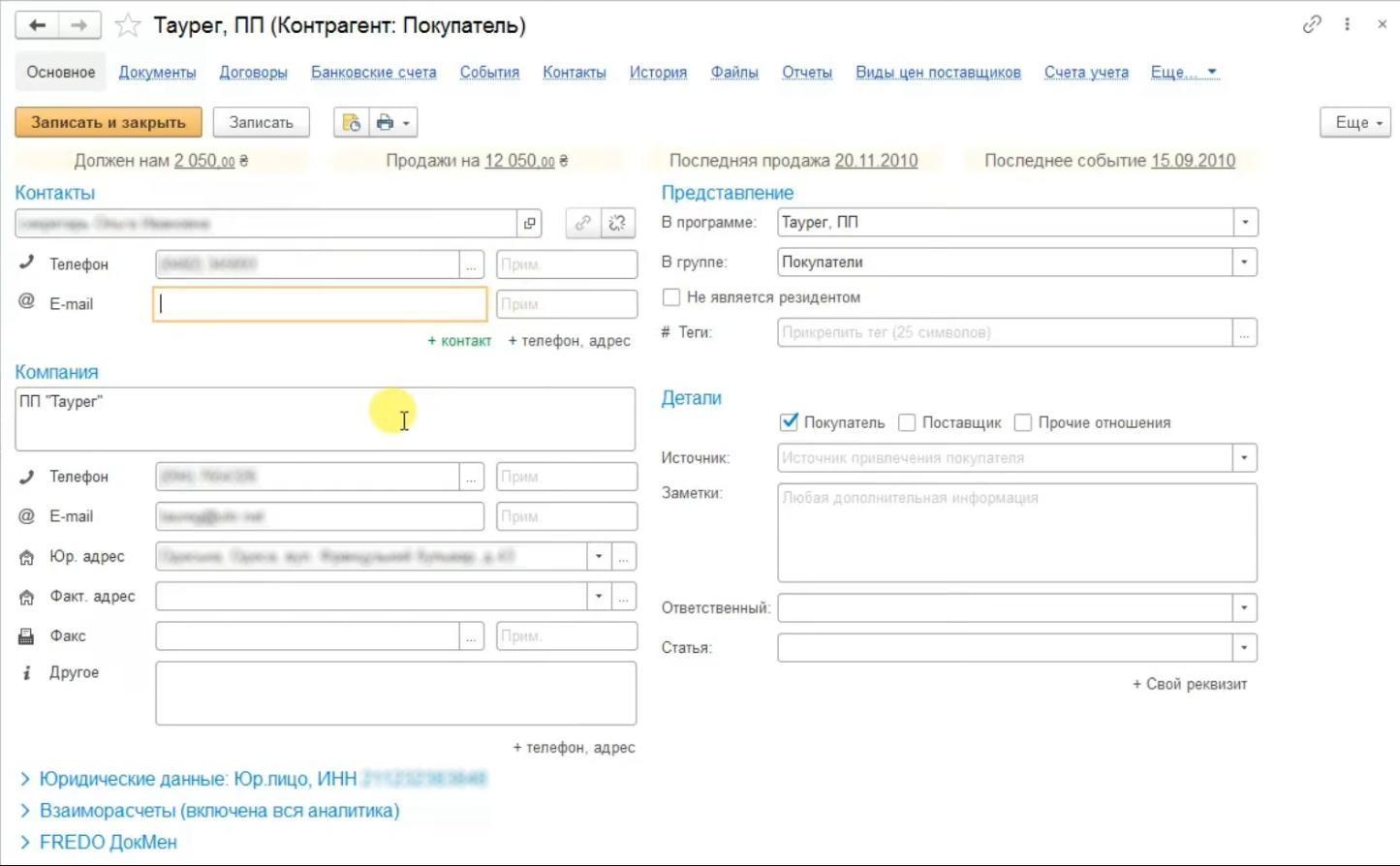This screenshot has width=1400, height=866.
Task: Open the Ответственный dropdown arrow
Action: 1245,608
